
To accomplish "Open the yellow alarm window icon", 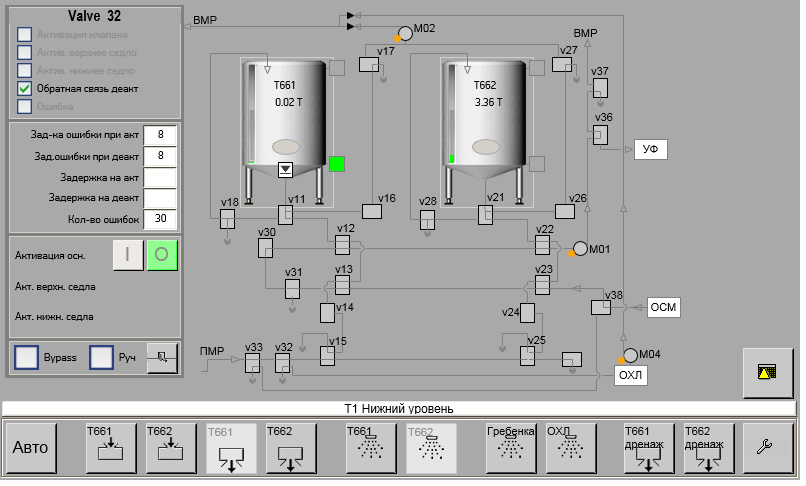I will click(x=768, y=373).
